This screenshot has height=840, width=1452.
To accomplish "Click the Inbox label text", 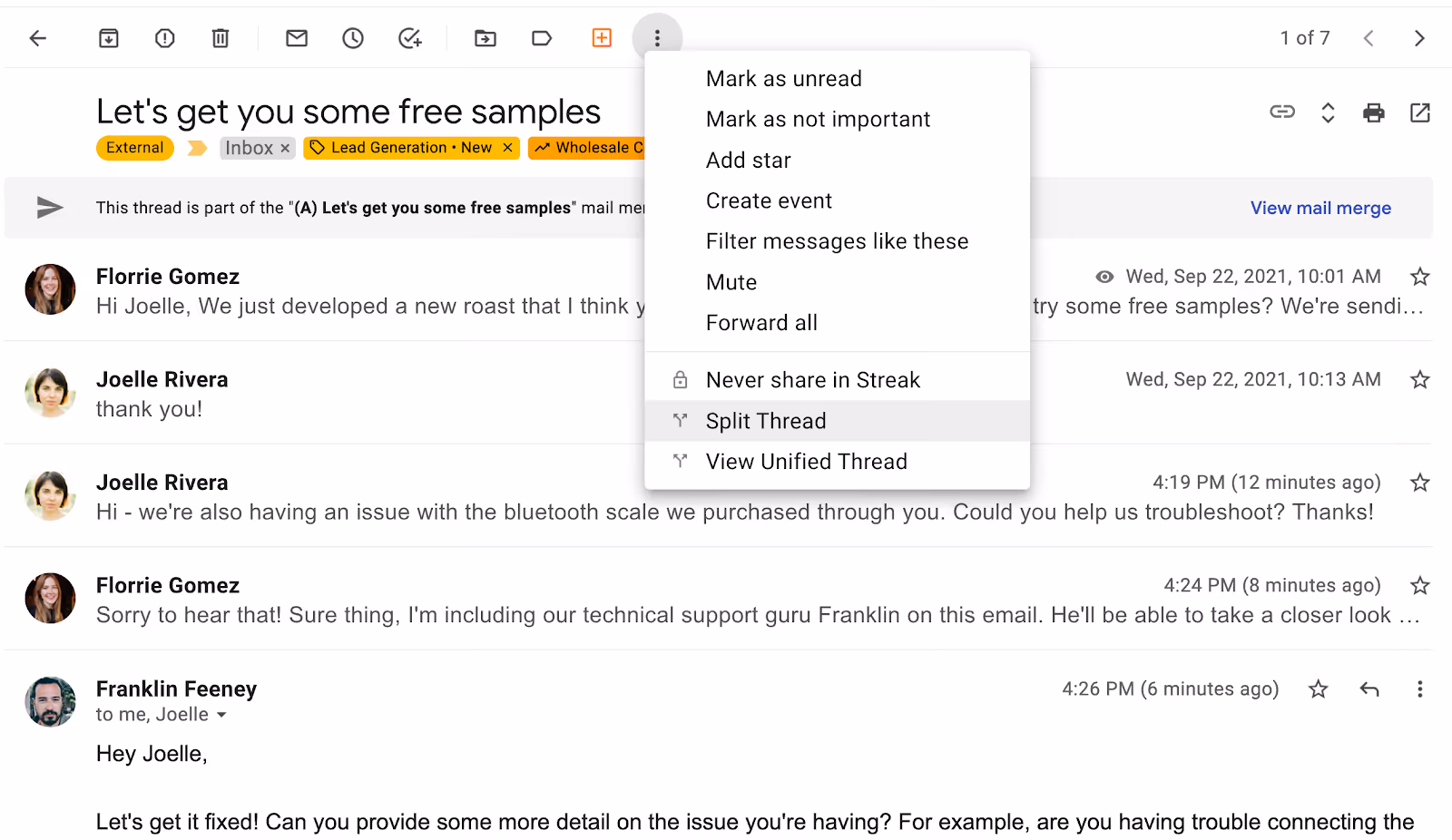I will (x=249, y=148).
